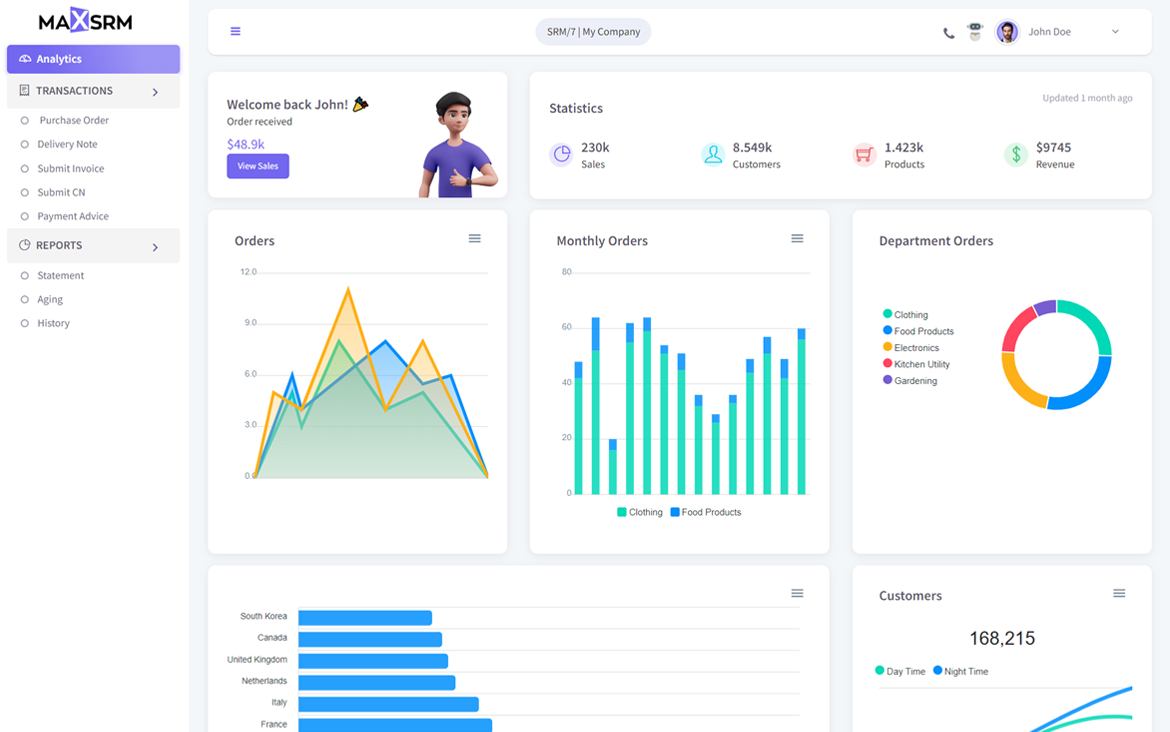Click the SRM/7 | My Company pill
The image size is (1170, 732).
point(593,32)
